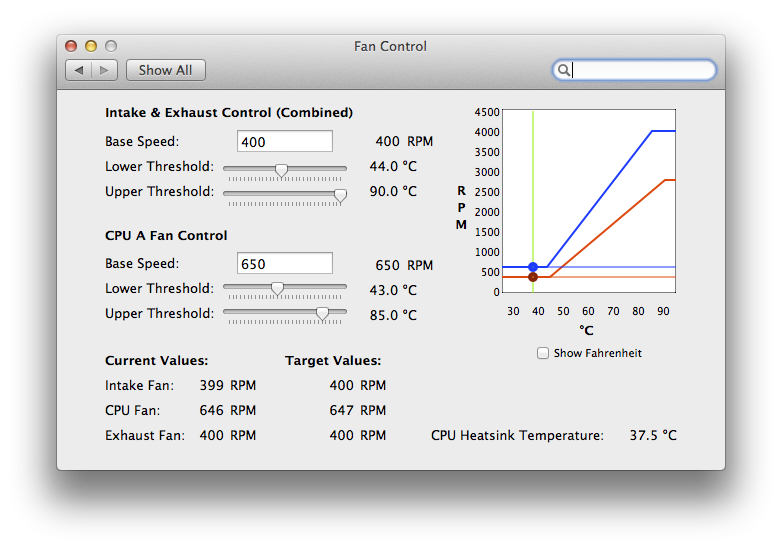Minimize the Fan Control window
Viewport: 782px width, 549px height.
tap(91, 46)
